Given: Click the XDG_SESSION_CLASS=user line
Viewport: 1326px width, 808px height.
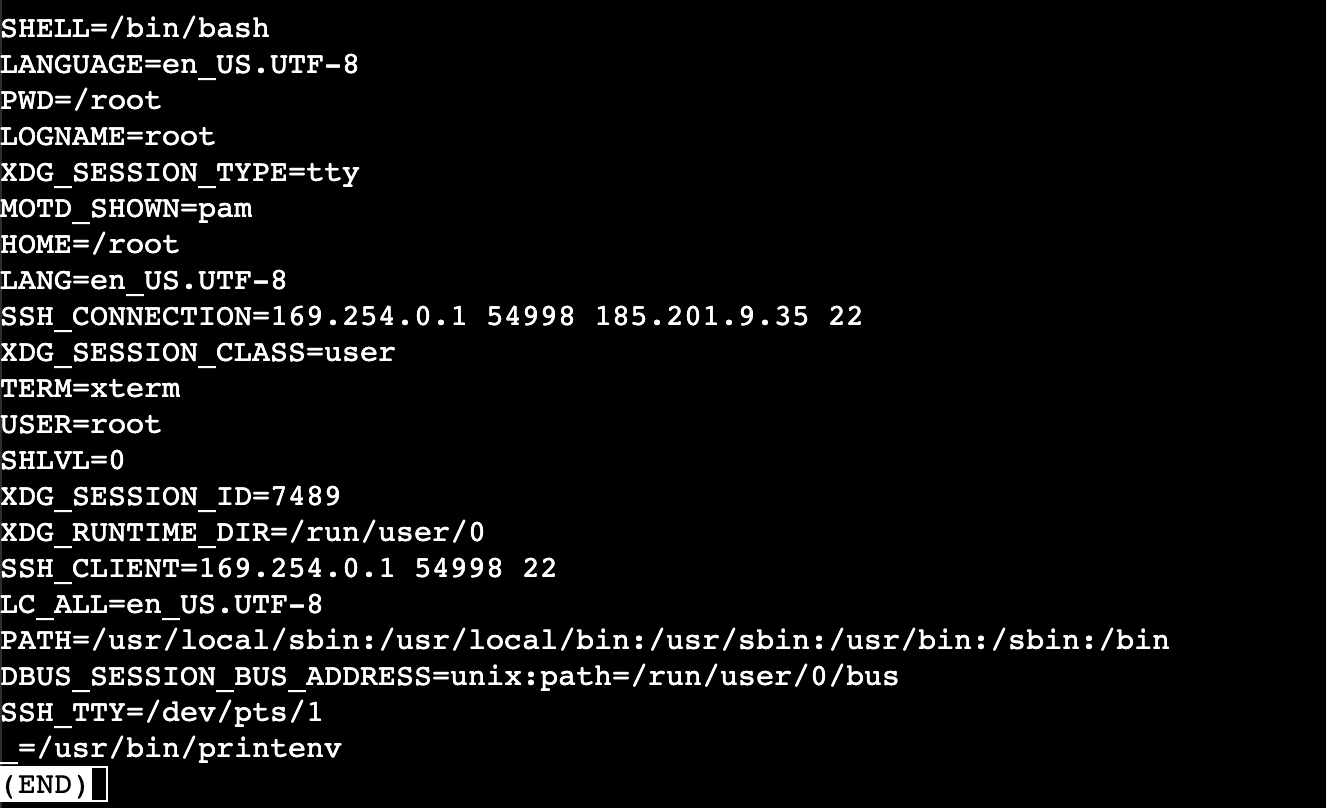Looking at the screenshot, I should coord(198,352).
